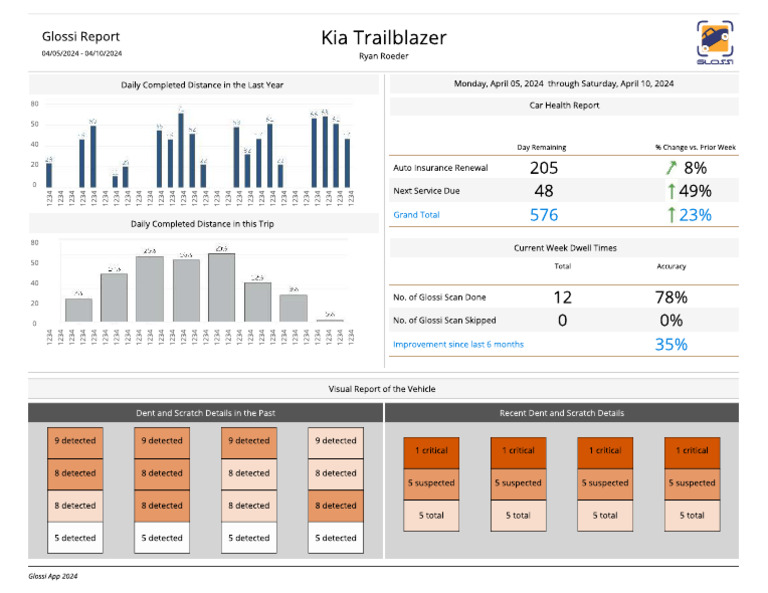
Task: Select the Dent and Scratch Details in the Past header
Action: (205, 413)
